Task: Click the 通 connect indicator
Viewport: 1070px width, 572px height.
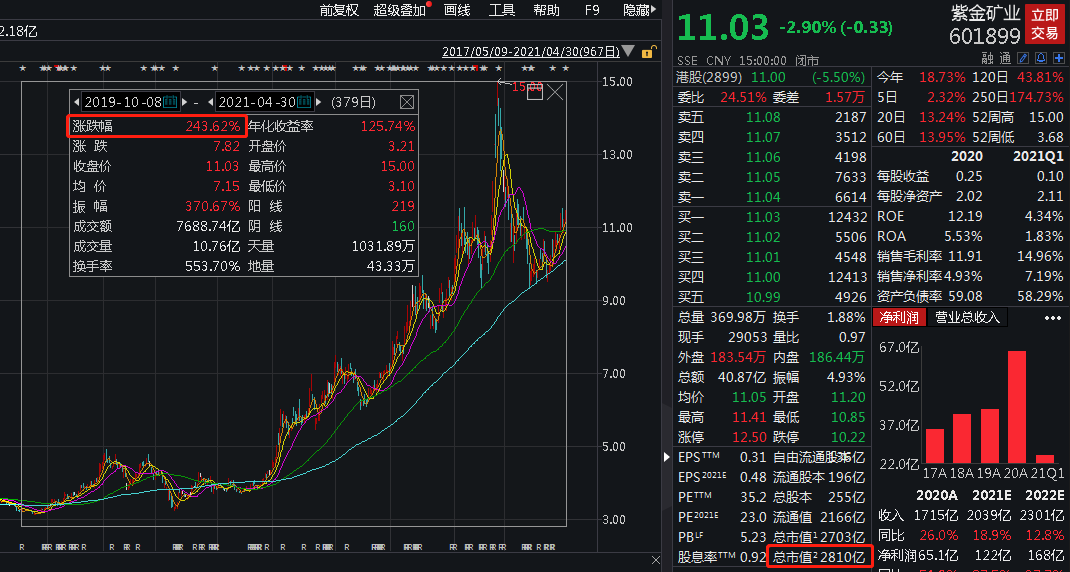Action: [1004, 58]
